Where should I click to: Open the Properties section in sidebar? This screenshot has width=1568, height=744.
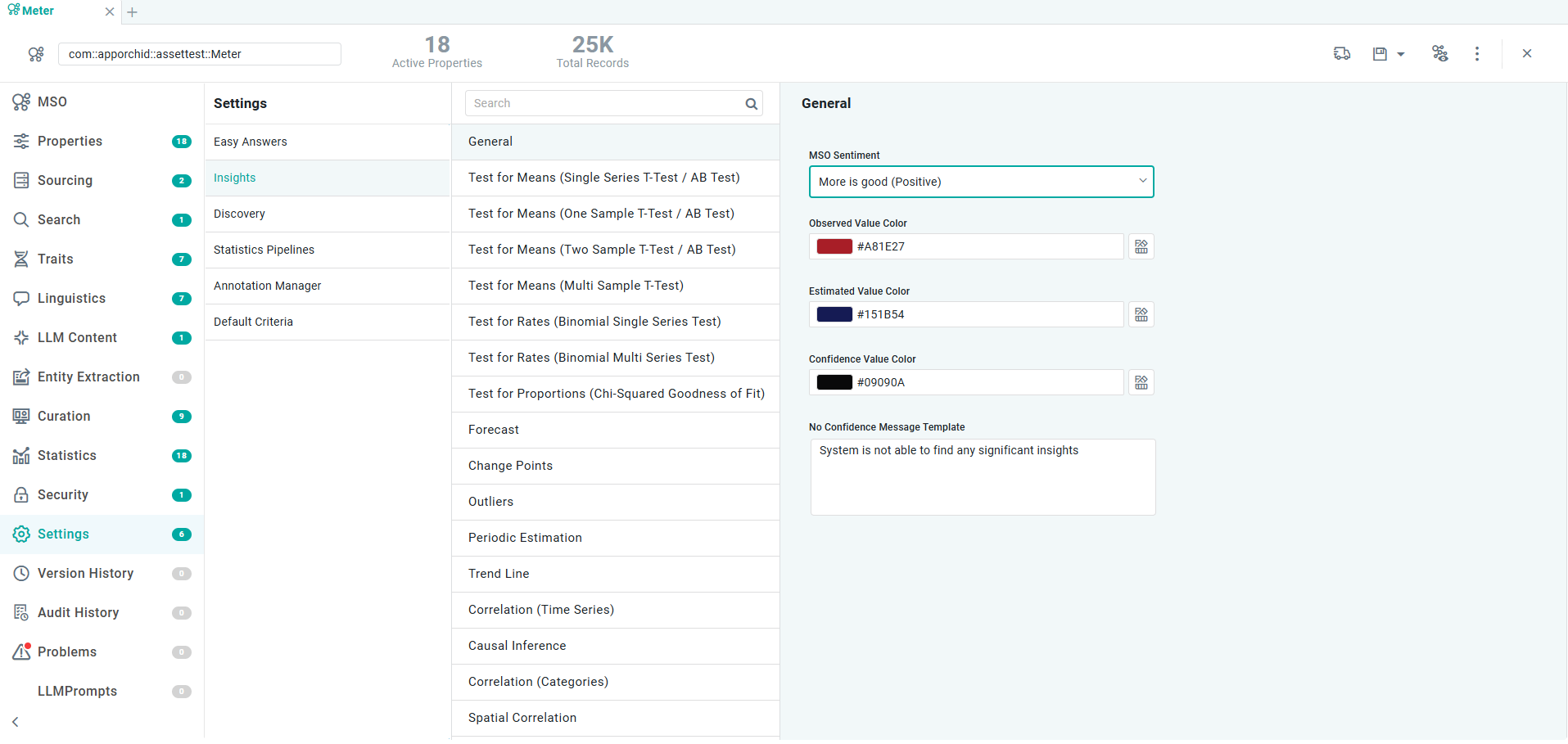pyautogui.click(x=70, y=142)
